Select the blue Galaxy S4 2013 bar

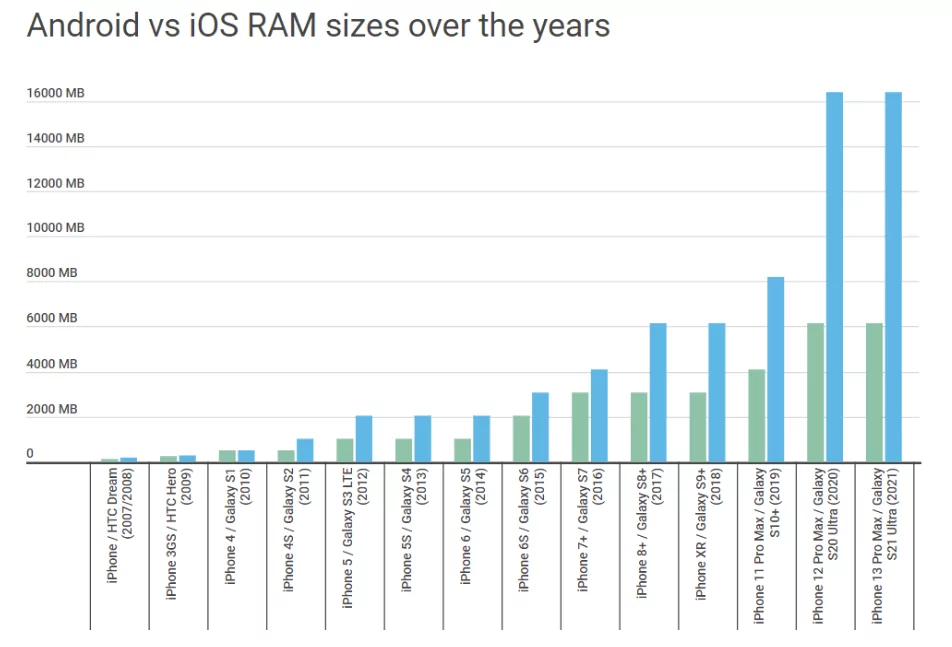click(422, 439)
